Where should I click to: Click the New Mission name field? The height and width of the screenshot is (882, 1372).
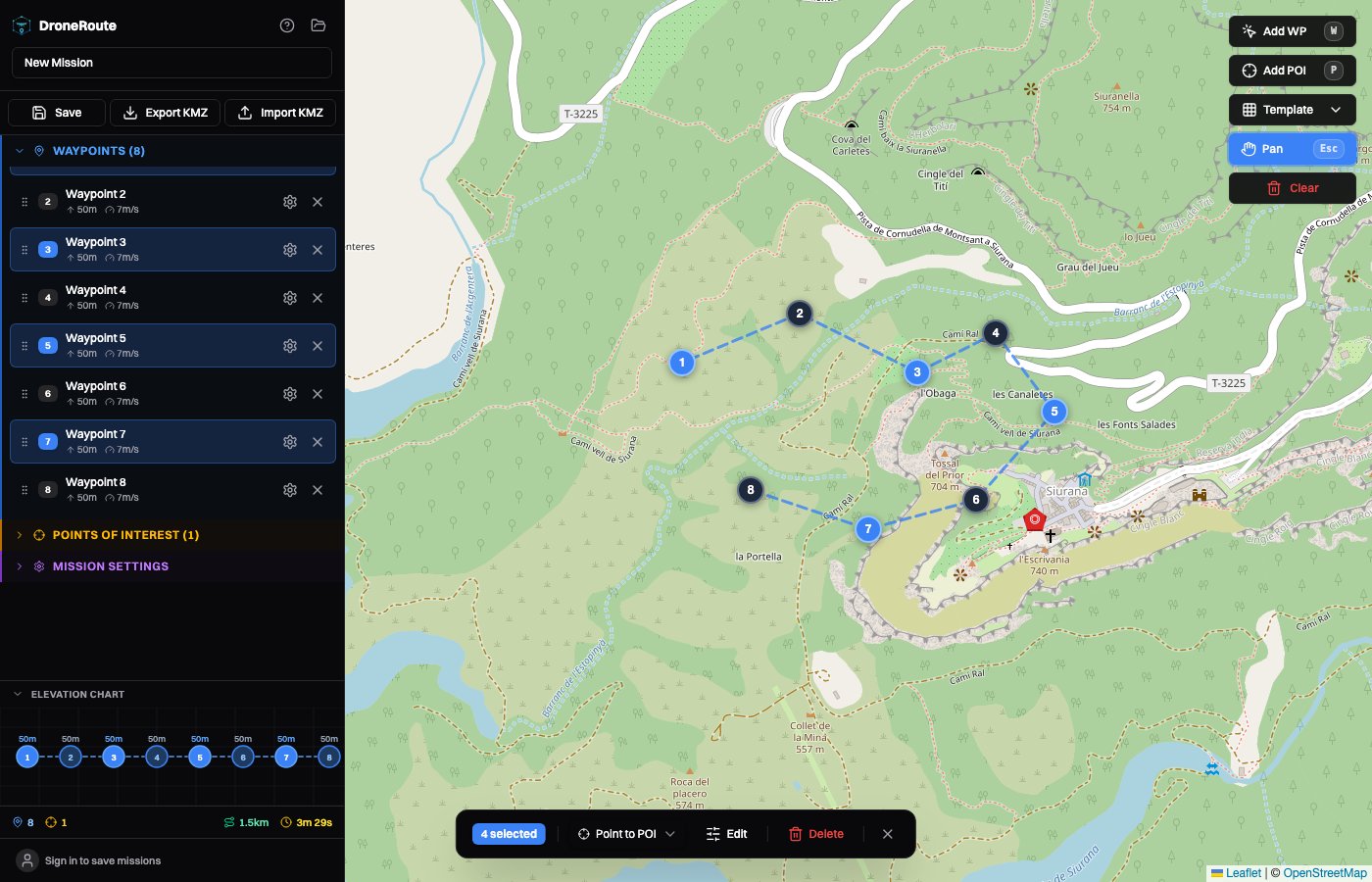[171, 62]
